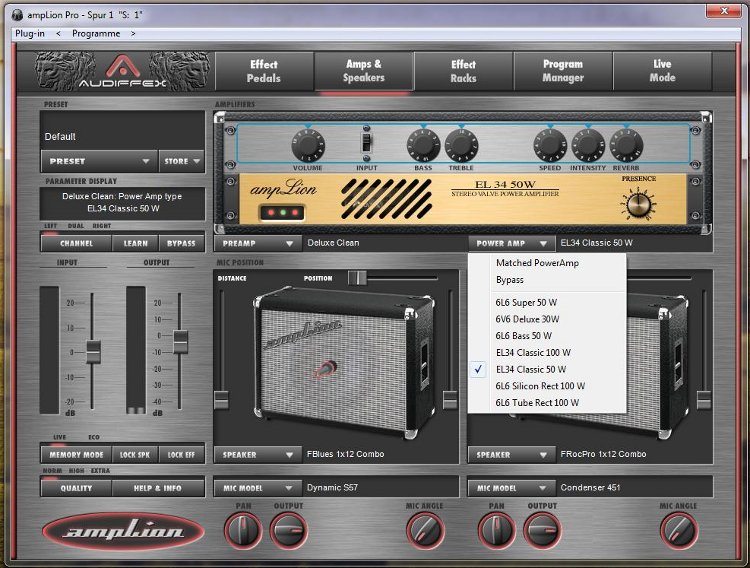Open the Preamp dropdown

(258, 243)
